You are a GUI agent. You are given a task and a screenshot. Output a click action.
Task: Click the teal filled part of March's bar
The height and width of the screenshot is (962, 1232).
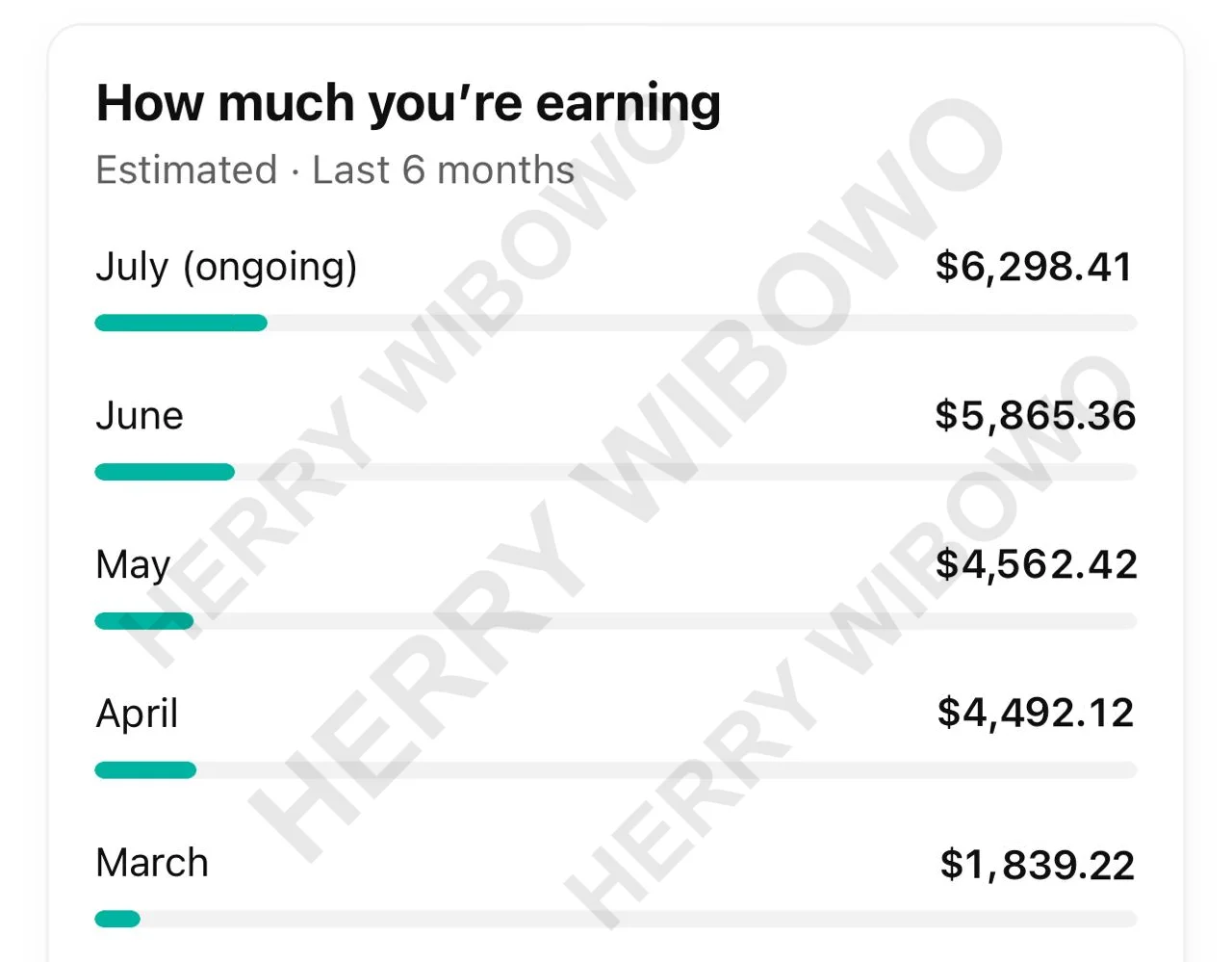coord(117,920)
